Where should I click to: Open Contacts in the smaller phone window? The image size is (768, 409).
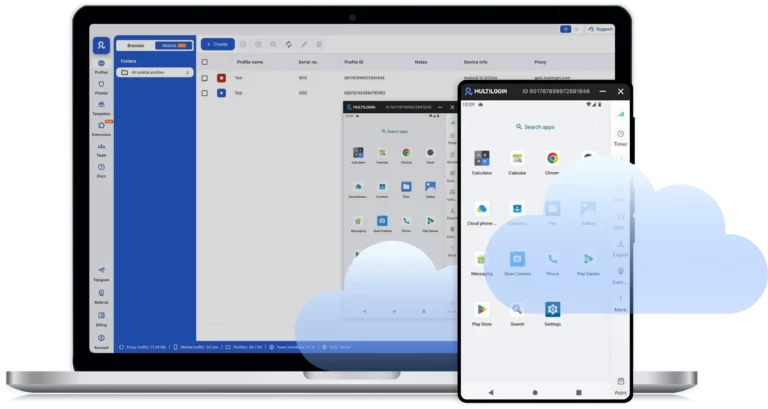(382, 190)
